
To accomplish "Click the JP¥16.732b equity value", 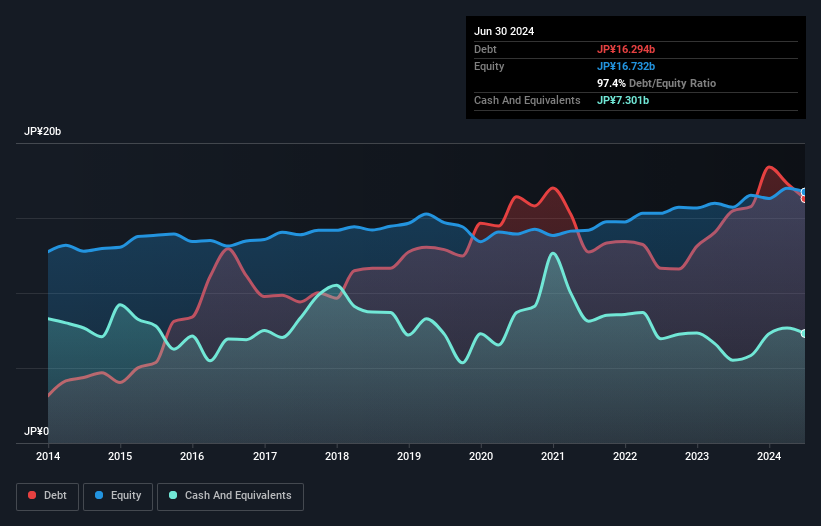I will coord(626,66).
